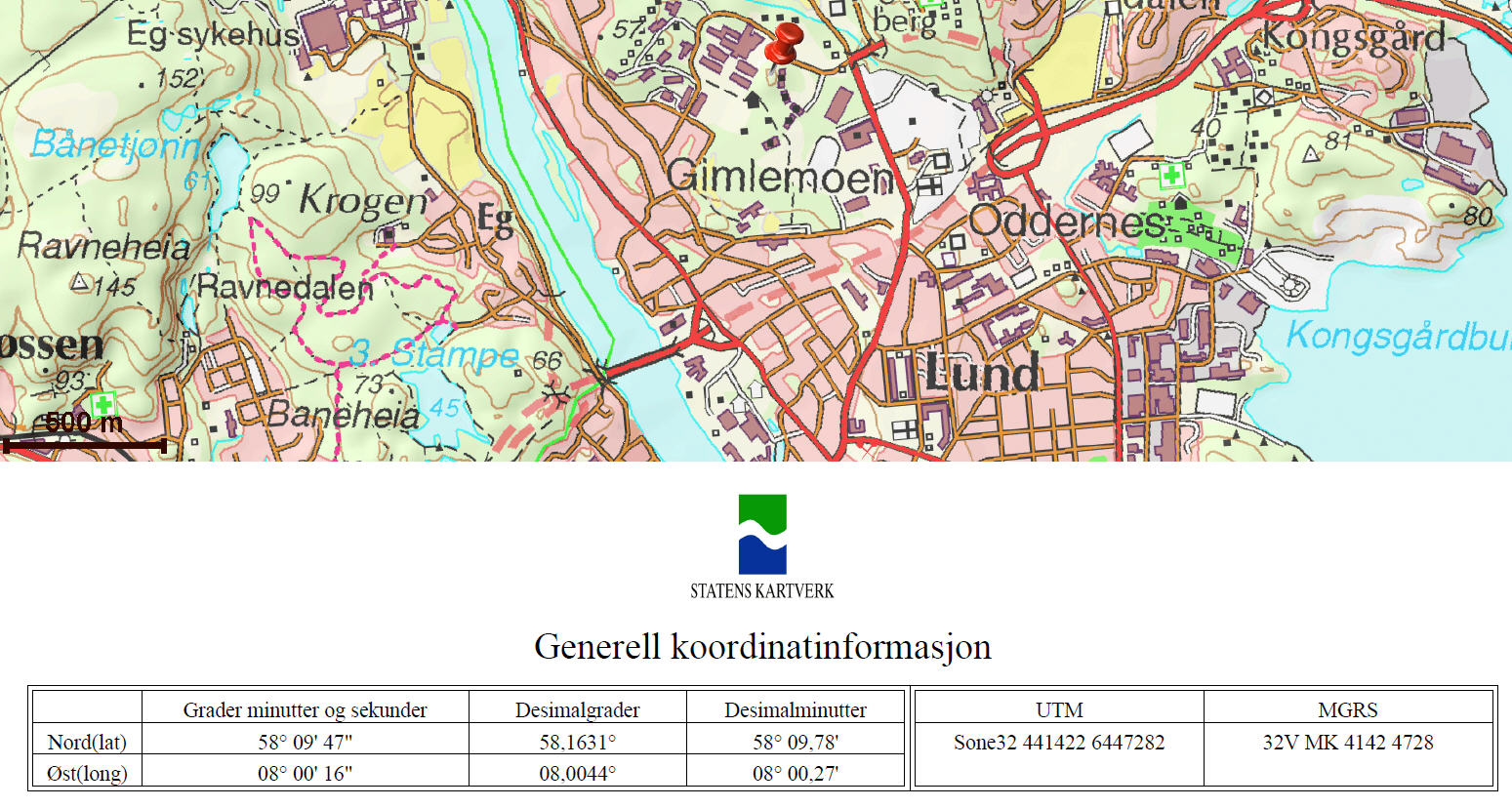Click the triangle survey marker at height 81

[1311, 153]
